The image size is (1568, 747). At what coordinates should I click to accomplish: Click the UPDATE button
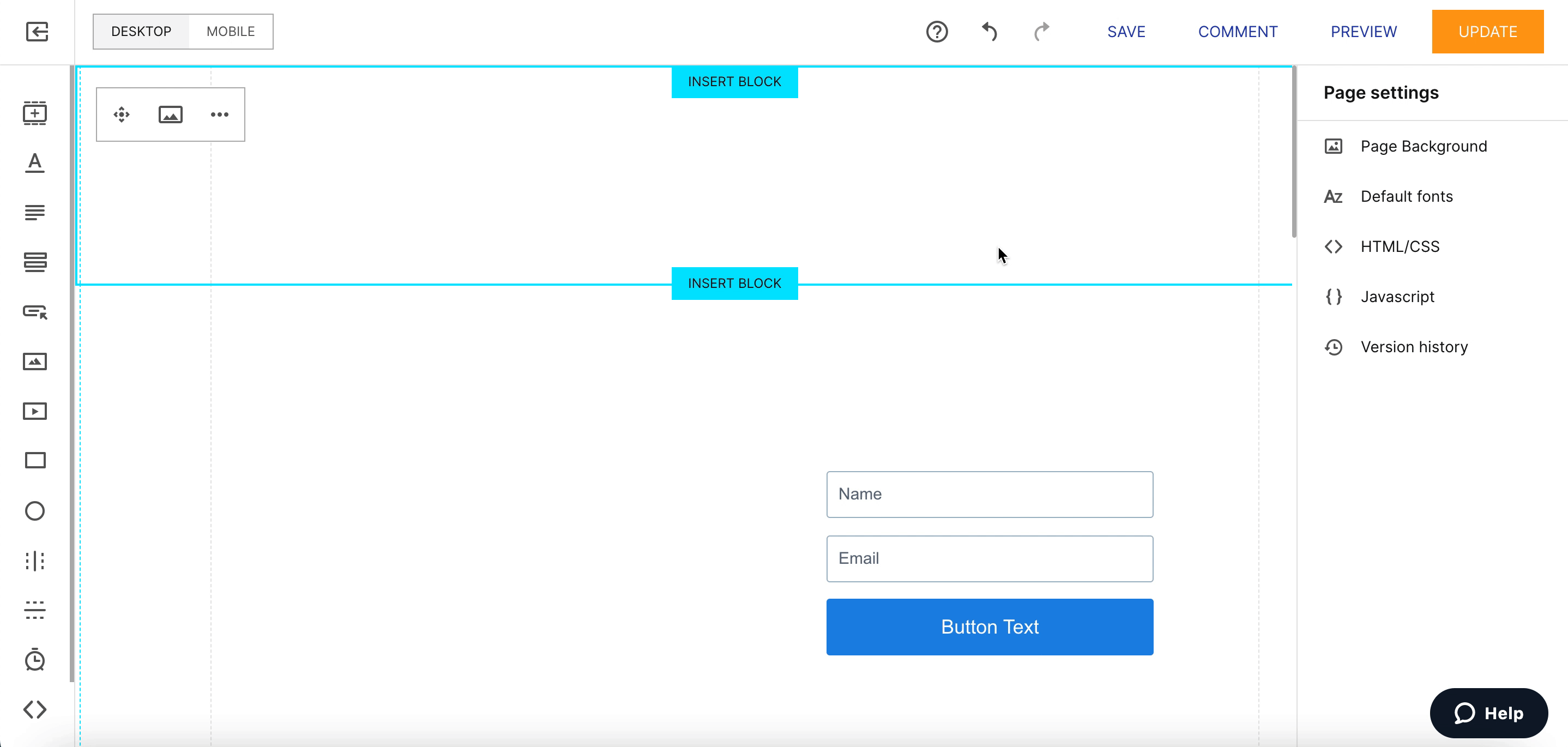click(x=1487, y=32)
